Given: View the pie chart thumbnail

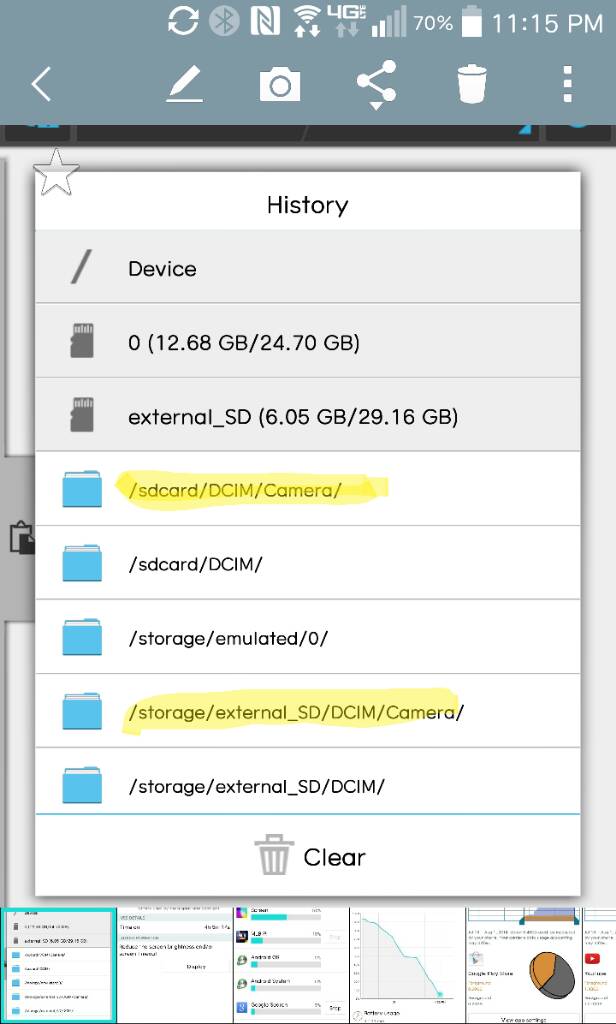Looking at the screenshot, I should click(523, 965).
